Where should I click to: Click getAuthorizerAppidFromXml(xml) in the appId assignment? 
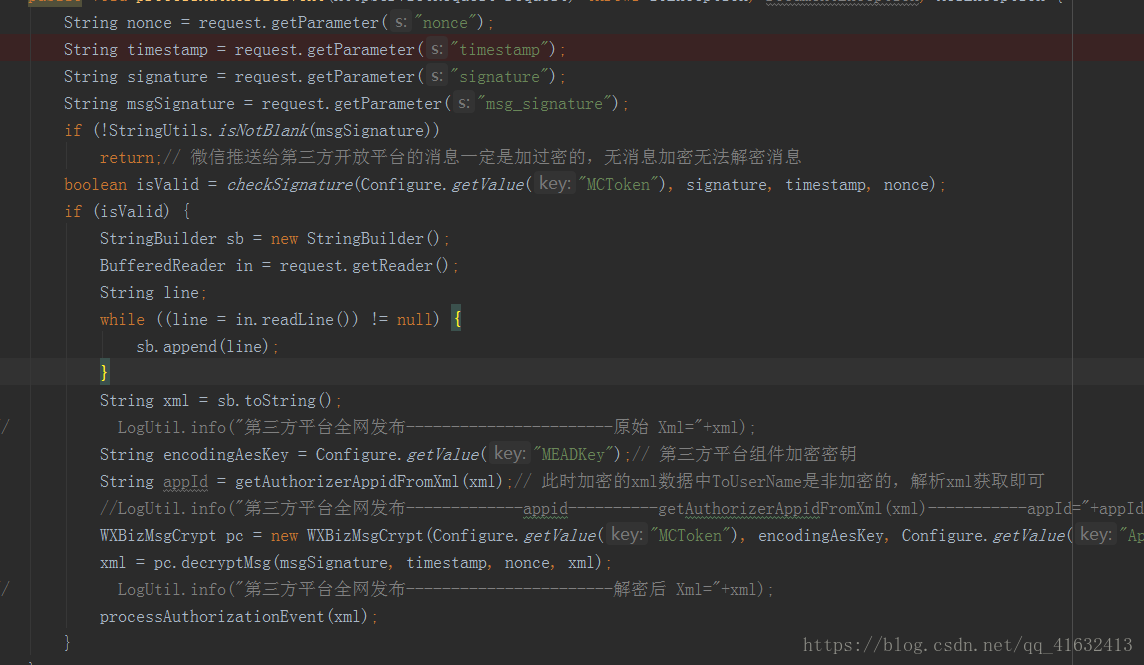click(x=369, y=482)
